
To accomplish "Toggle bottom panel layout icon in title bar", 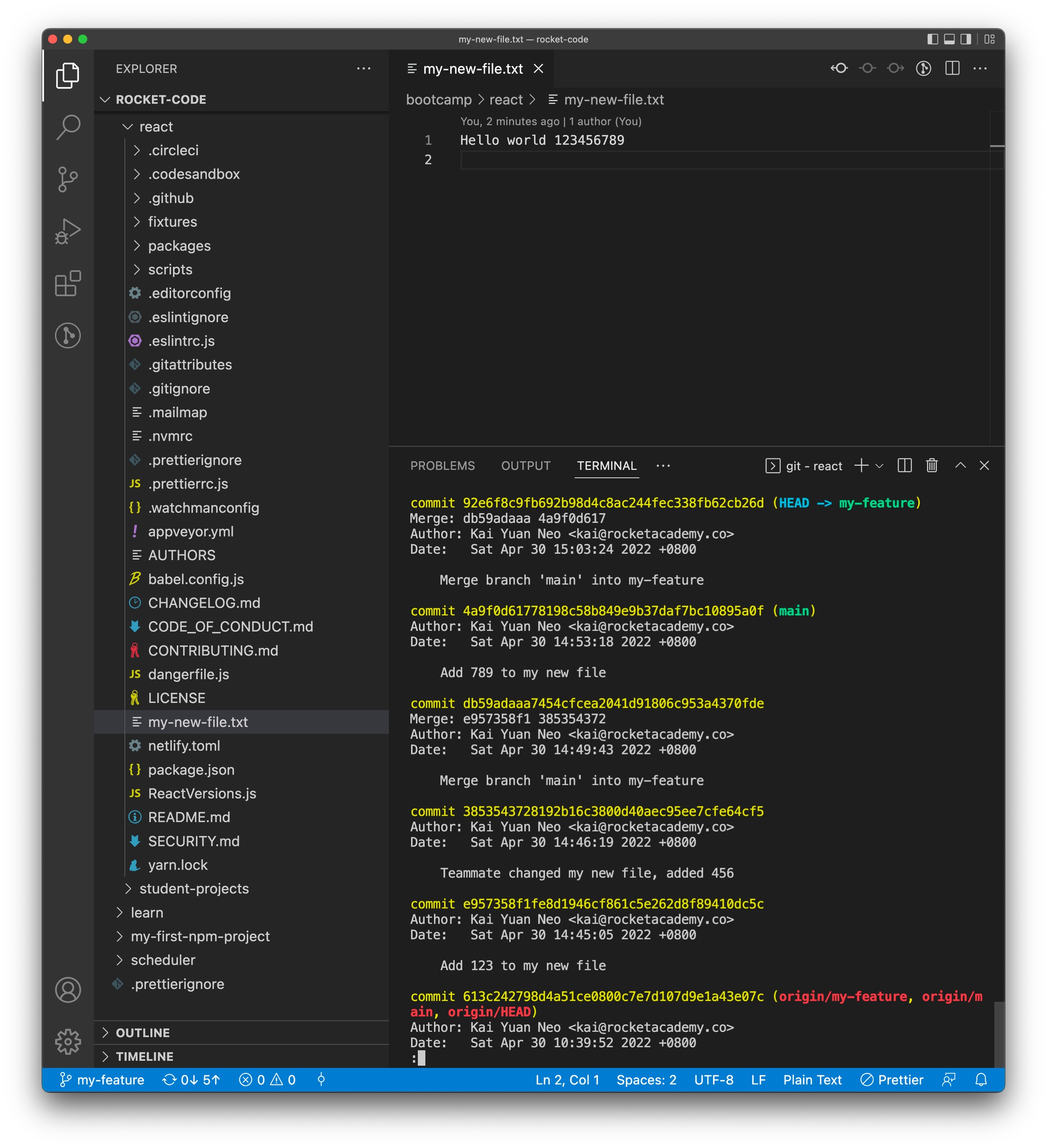I will coord(949,39).
